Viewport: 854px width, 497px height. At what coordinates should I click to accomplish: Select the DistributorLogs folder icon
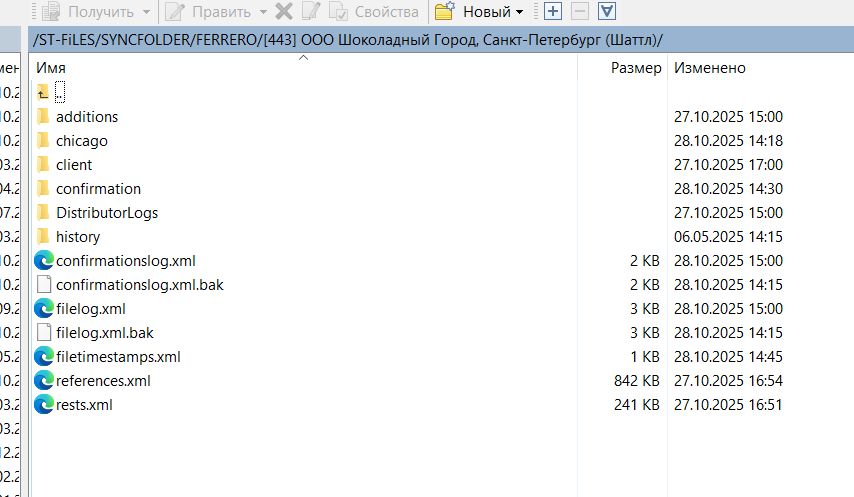pyautogui.click(x=43, y=212)
